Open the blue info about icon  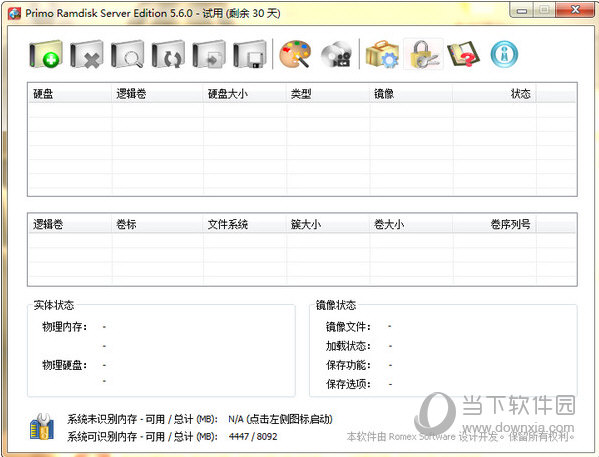pyautogui.click(x=504, y=55)
